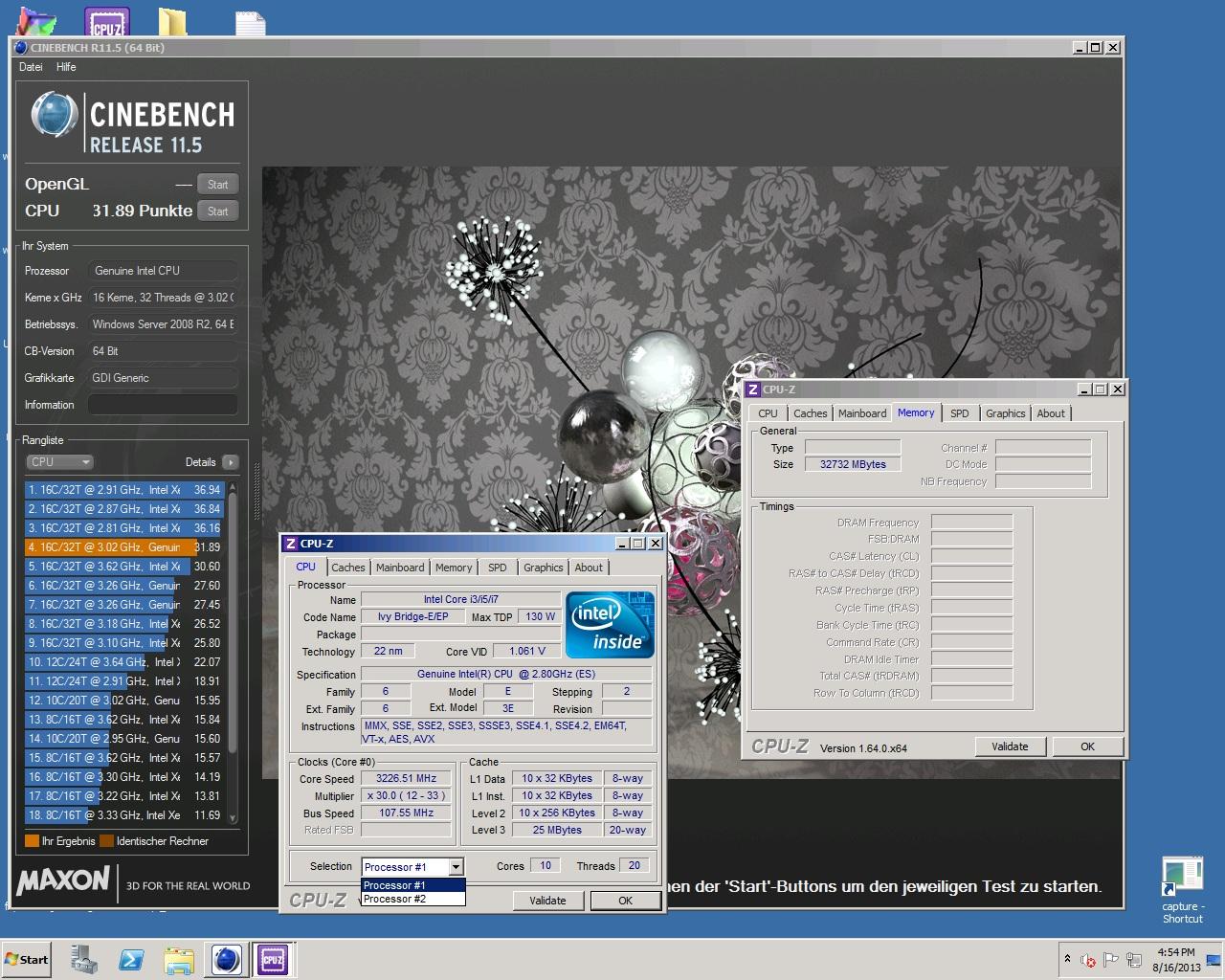
Task: Click the folder desktop icon at top
Action: [x=172, y=22]
